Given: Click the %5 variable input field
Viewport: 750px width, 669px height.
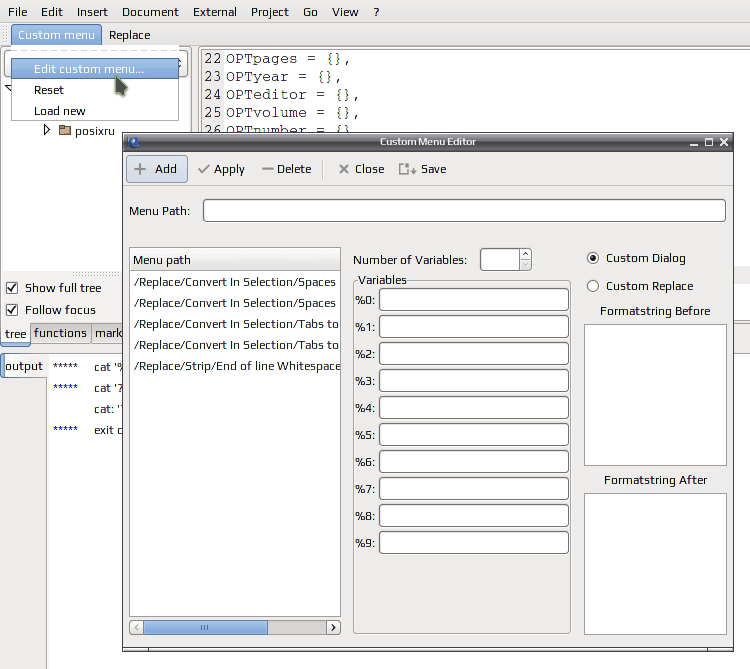Looking at the screenshot, I should click(474, 435).
